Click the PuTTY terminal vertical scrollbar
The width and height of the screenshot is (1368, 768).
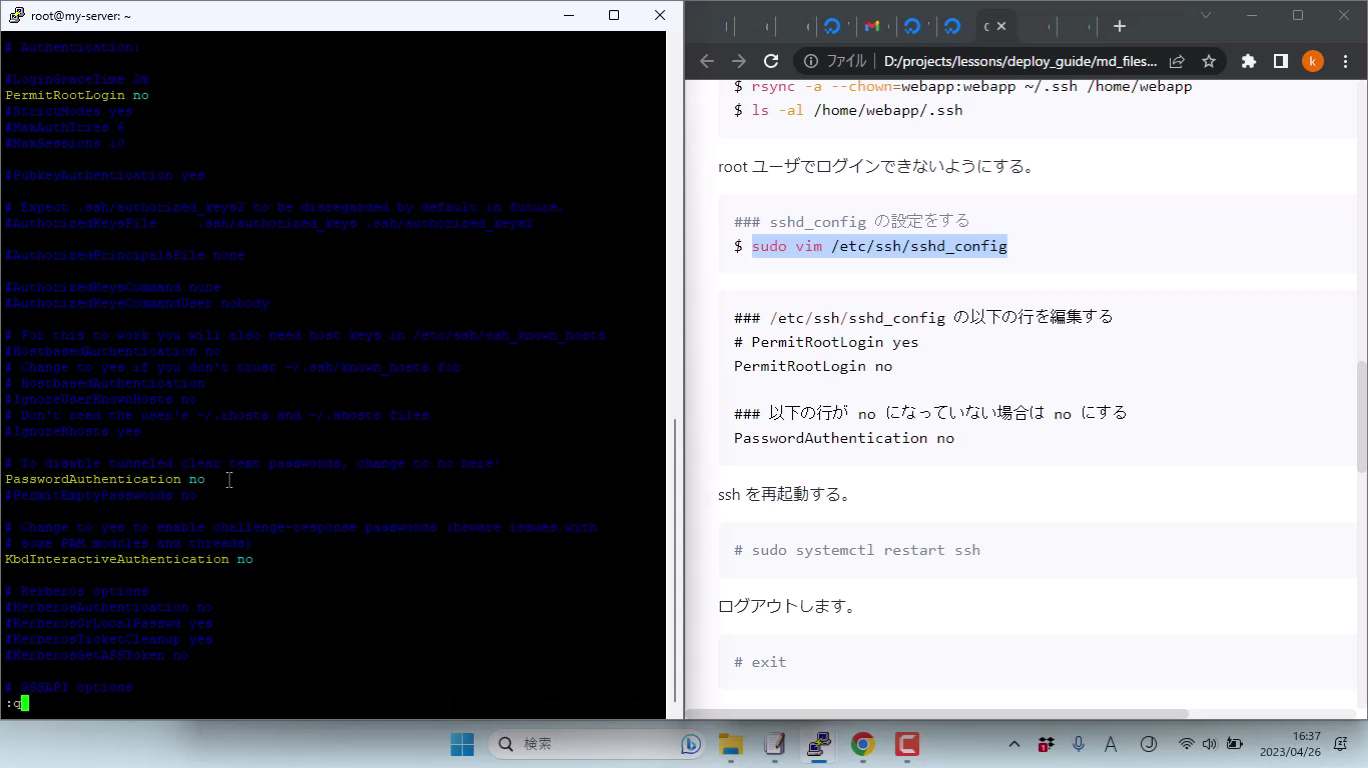pyautogui.click(x=675, y=560)
